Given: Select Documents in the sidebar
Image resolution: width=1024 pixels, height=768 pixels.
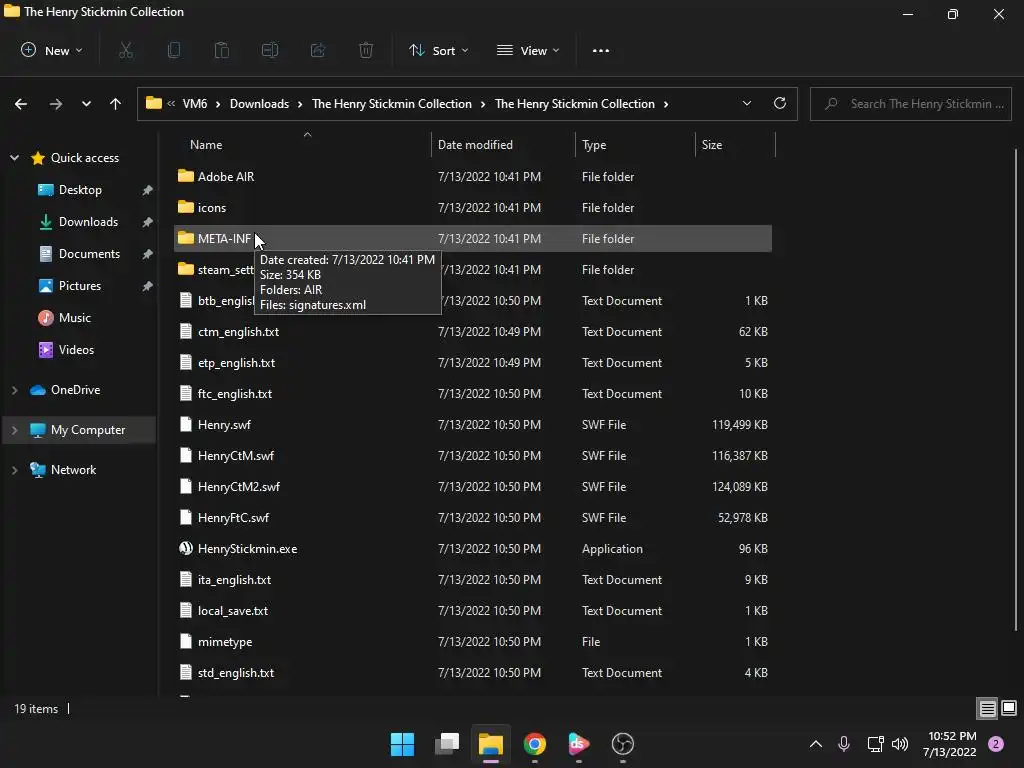Looking at the screenshot, I should tap(89, 253).
